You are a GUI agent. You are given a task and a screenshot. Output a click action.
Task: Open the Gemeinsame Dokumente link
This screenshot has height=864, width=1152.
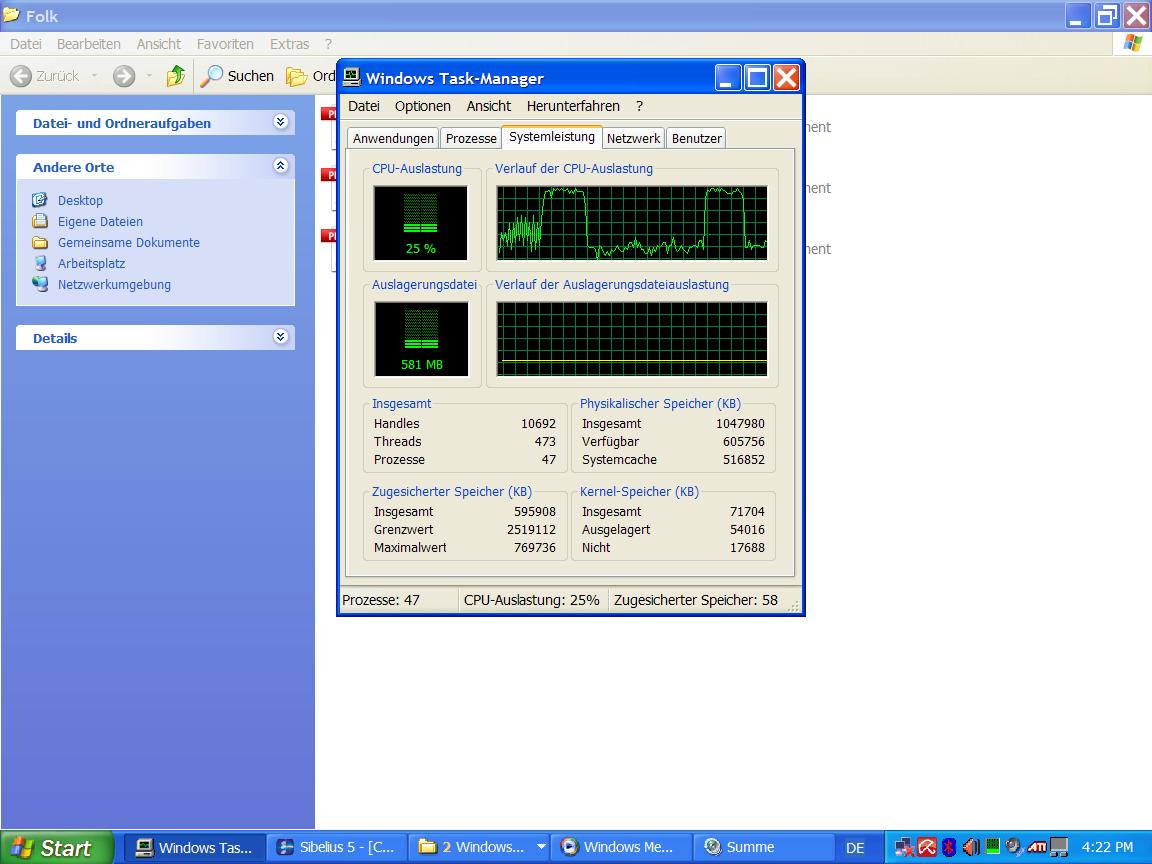129,242
